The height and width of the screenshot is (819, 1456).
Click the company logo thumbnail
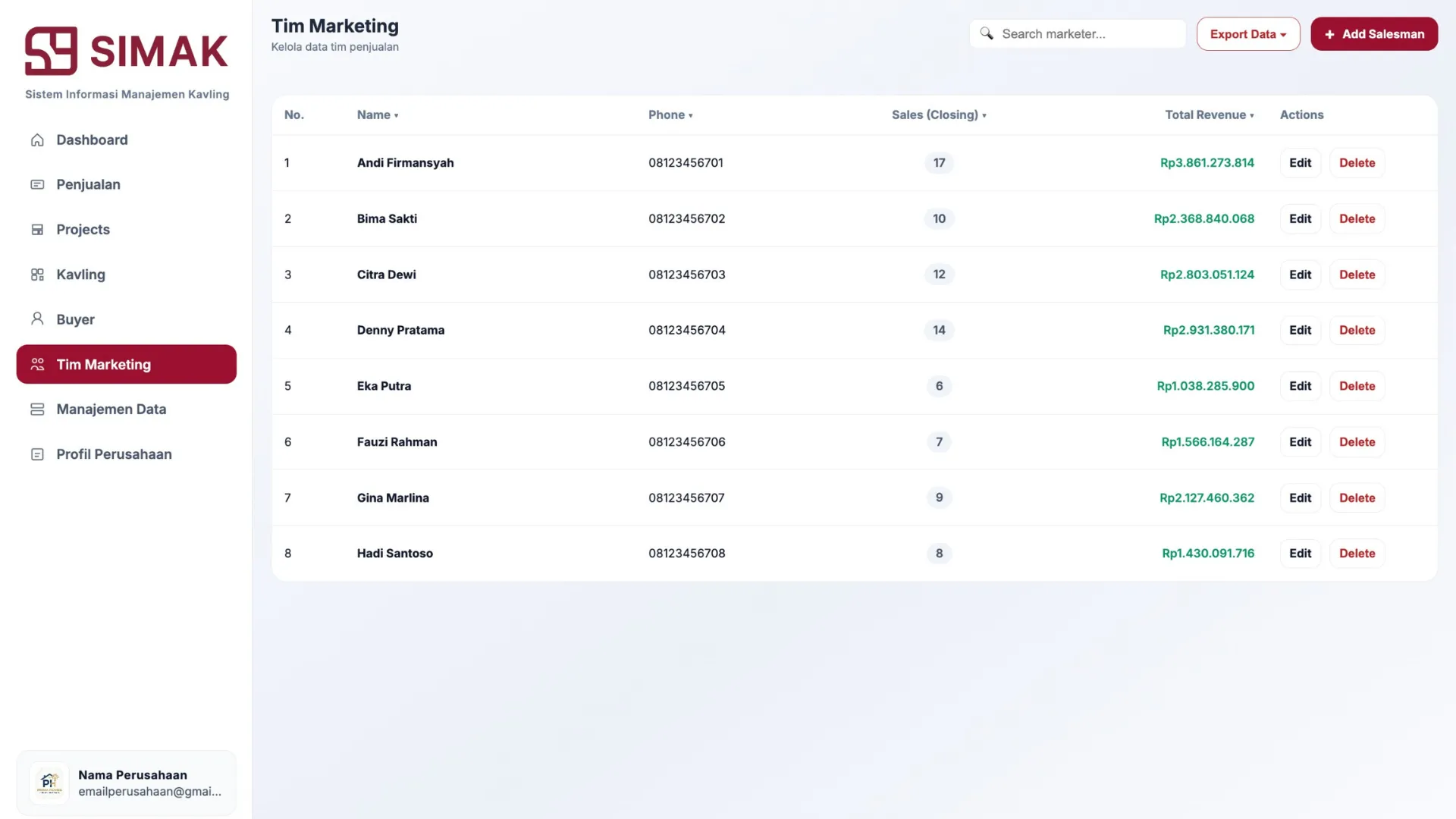49,783
